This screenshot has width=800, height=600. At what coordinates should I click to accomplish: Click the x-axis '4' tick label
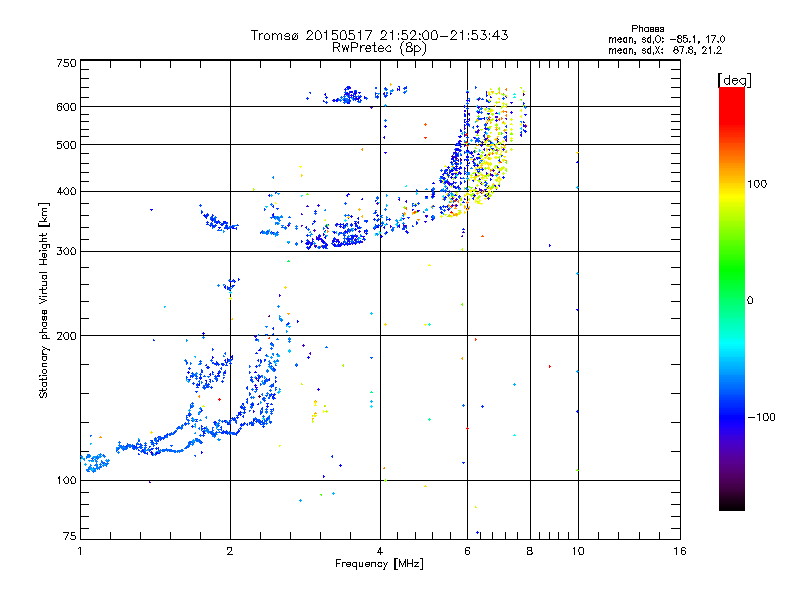[380, 551]
